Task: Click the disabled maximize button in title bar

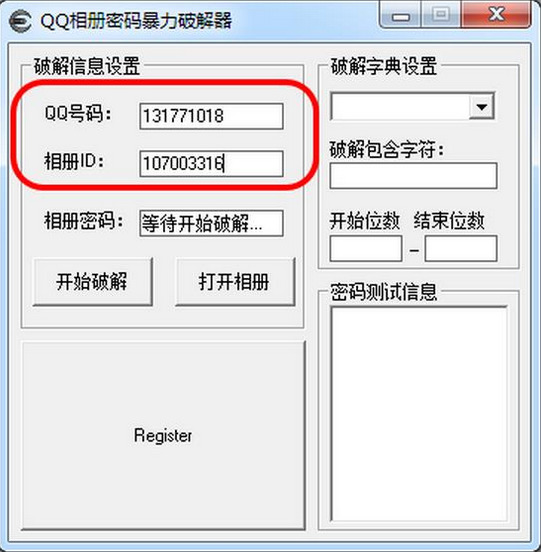Action: tap(441, 14)
